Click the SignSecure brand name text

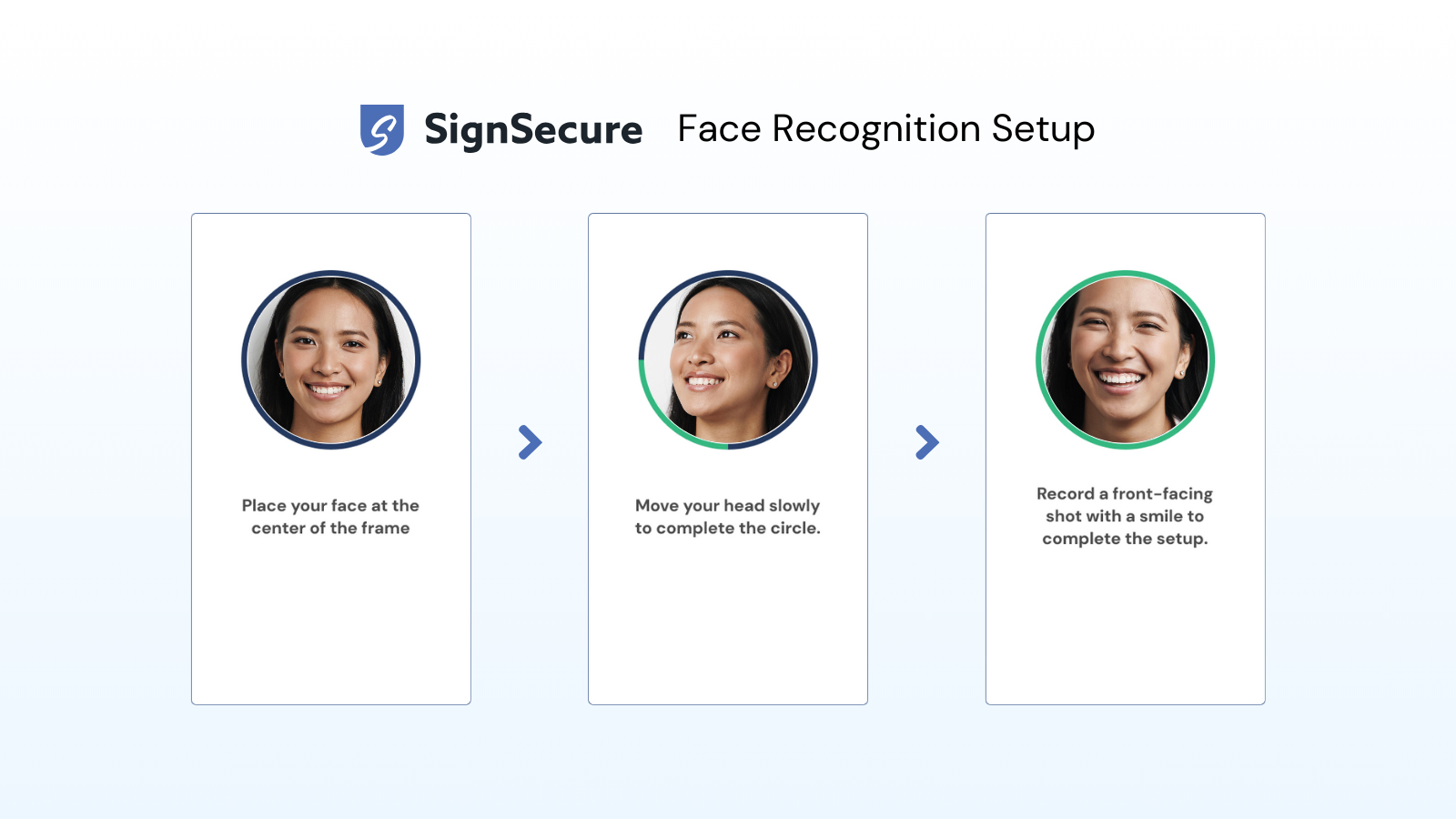533,130
